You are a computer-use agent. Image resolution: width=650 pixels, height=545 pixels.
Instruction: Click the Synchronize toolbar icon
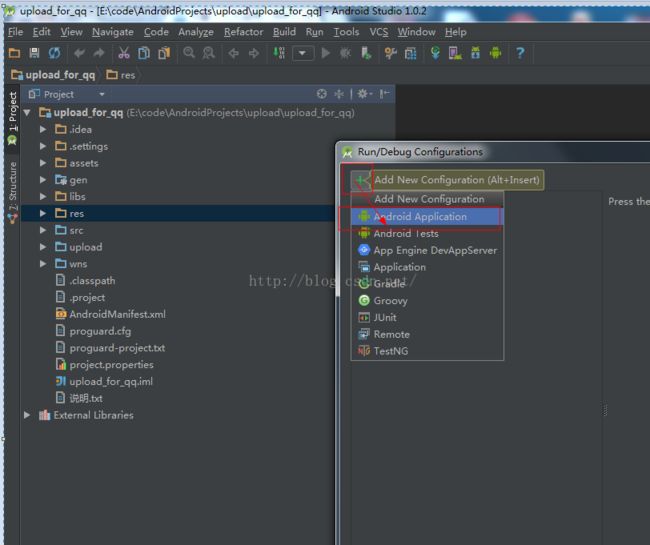click(x=54, y=53)
